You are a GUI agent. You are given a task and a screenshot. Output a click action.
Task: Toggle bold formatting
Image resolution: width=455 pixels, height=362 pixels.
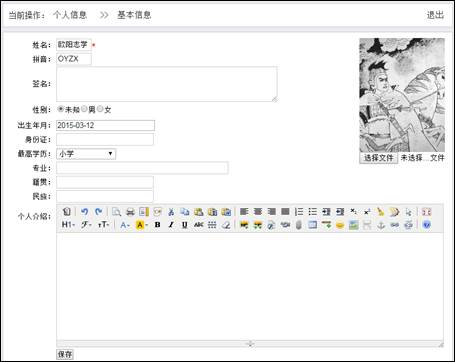coord(157,225)
